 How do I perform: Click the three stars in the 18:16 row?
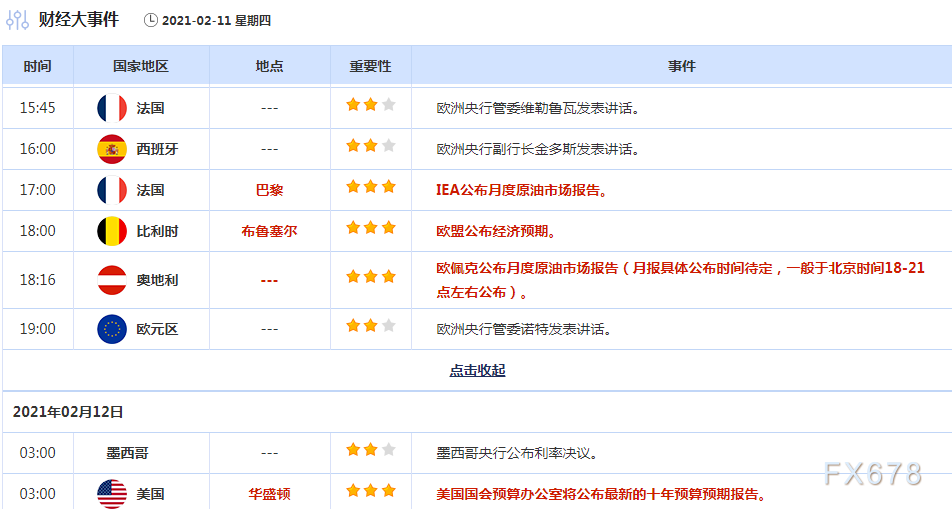pyautogui.click(x=371, y=277)
